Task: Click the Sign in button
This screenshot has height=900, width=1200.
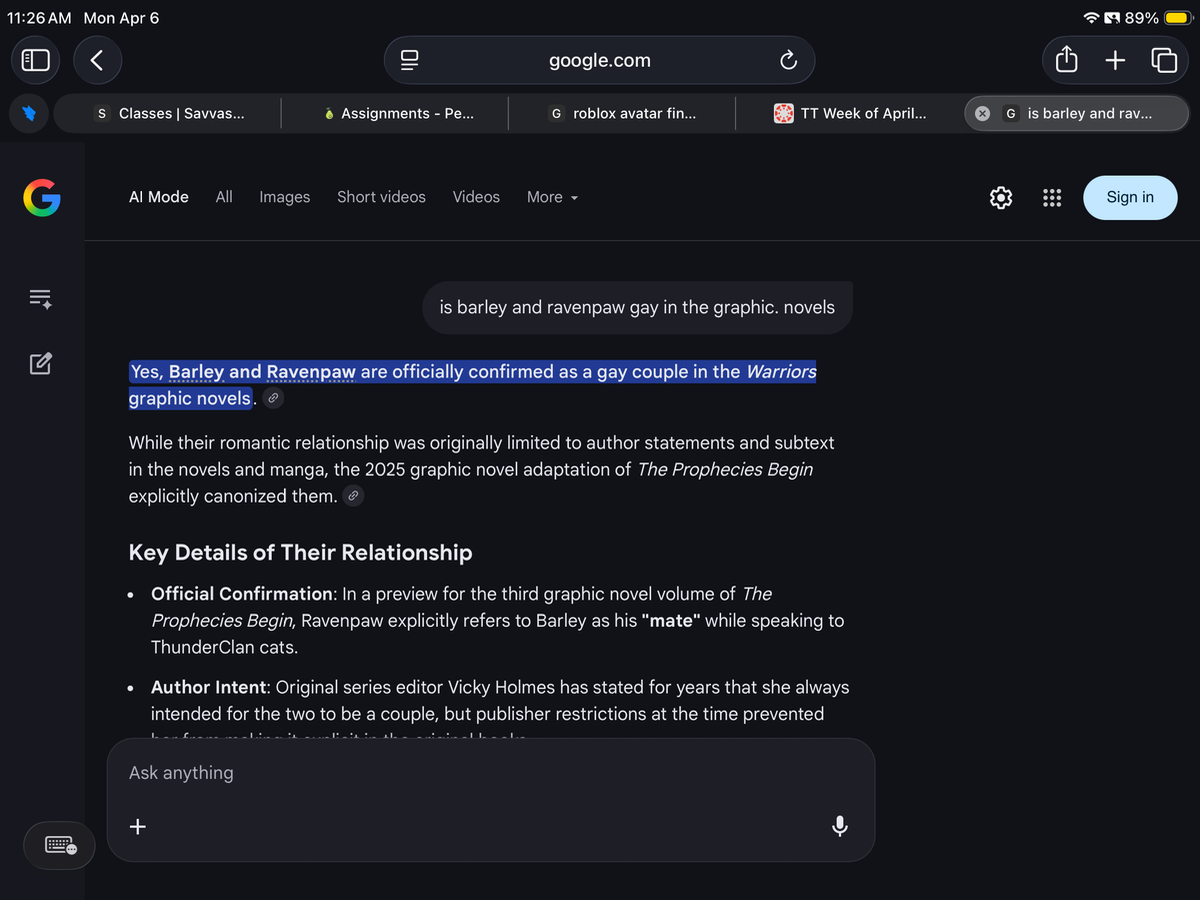Action: click(1129, 198)
